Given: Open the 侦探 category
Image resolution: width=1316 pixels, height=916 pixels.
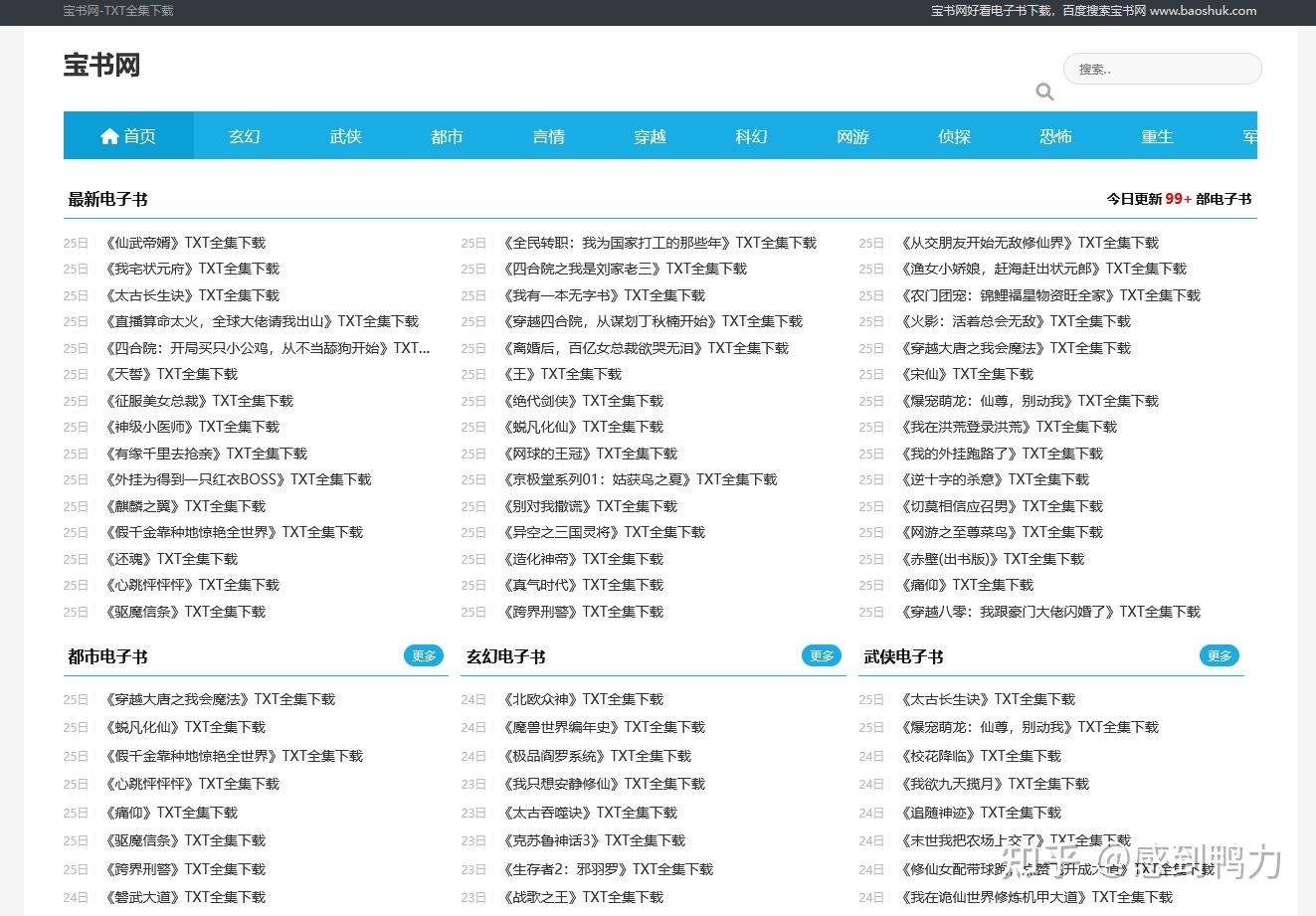Looking at the screenshot, I should (x=954, y=136).
